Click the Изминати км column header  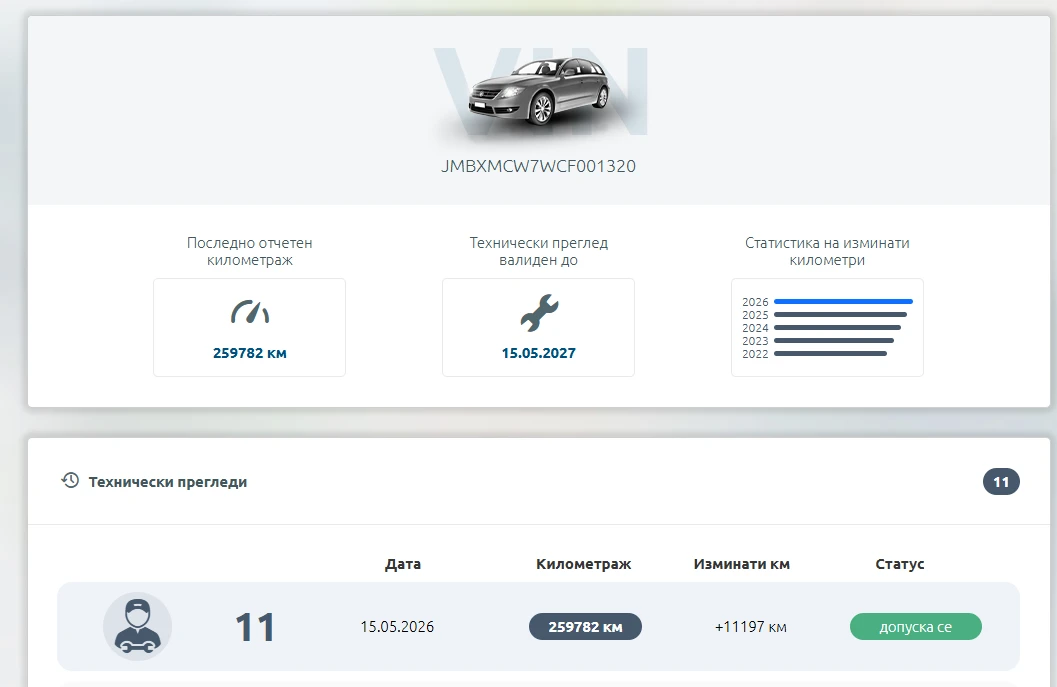pyautogui.click(x=742, y=564)
